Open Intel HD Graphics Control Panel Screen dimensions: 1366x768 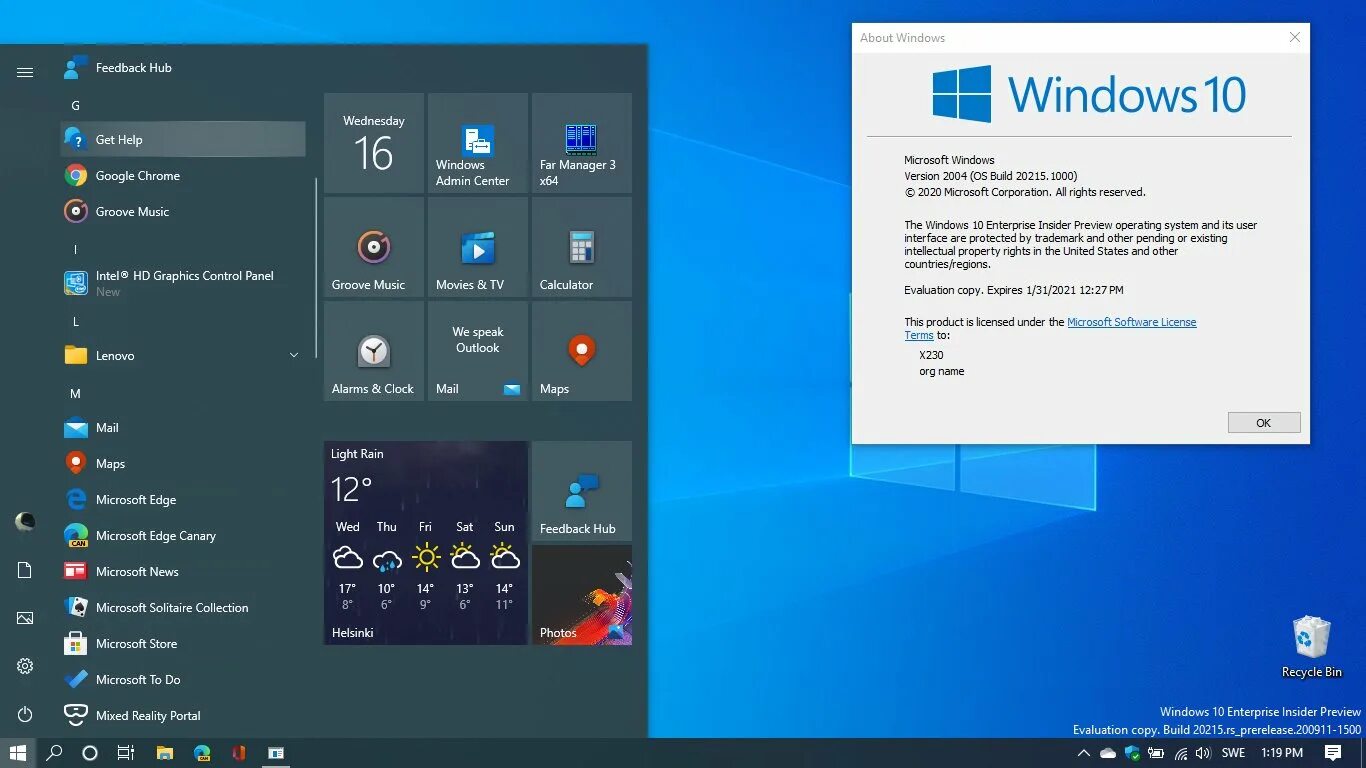coord(183,284)
